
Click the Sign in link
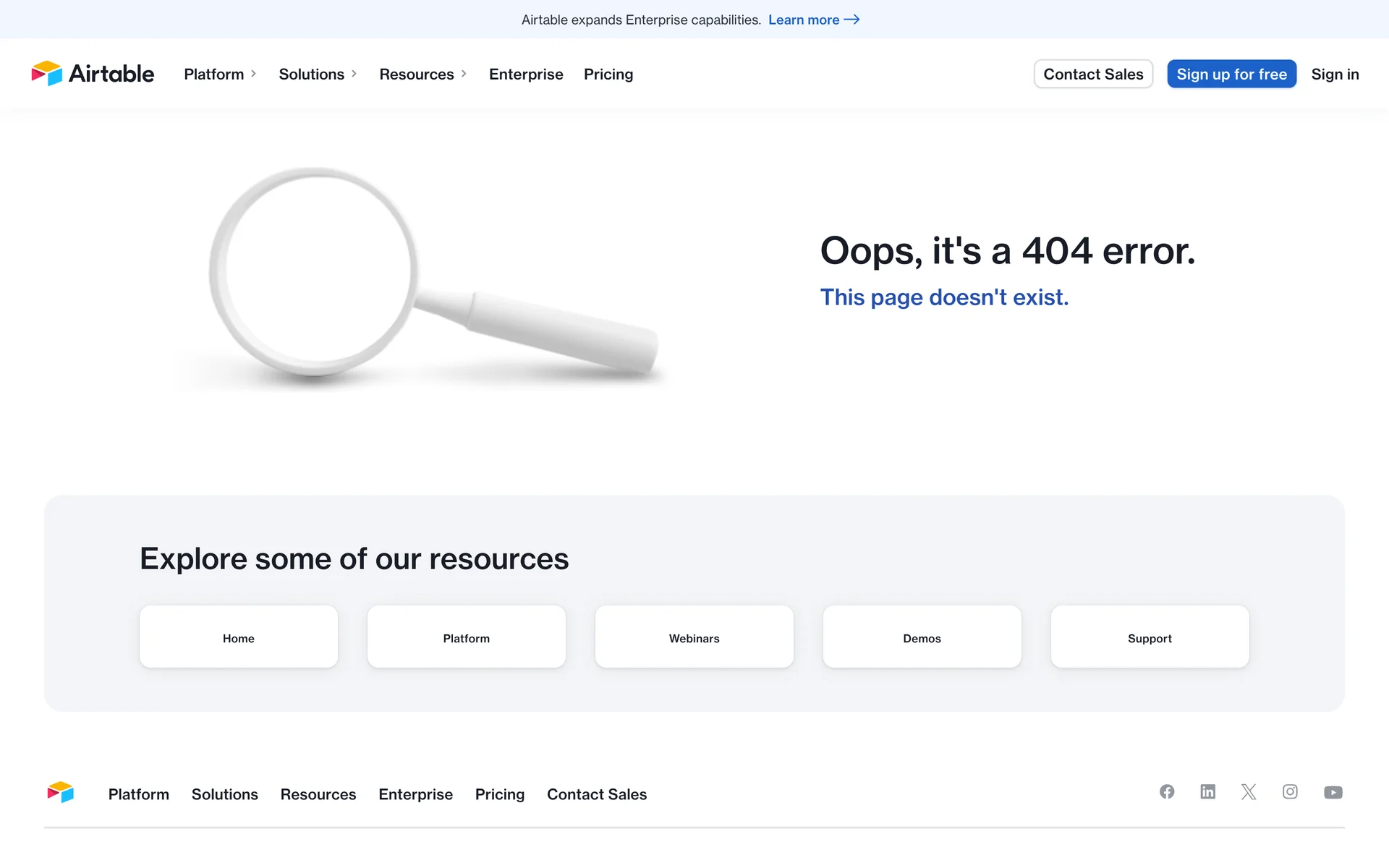[x=1335, y=75]
